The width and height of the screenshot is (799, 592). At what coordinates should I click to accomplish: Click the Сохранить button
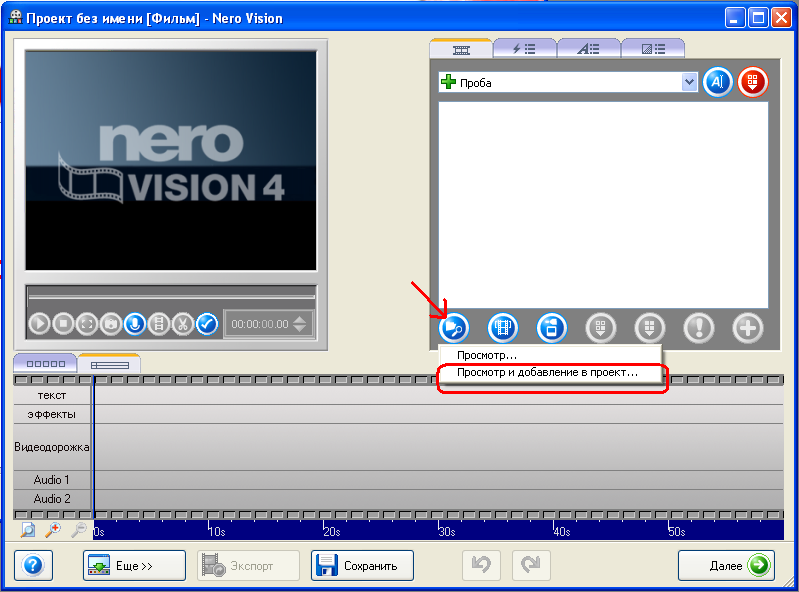(362, 565)
